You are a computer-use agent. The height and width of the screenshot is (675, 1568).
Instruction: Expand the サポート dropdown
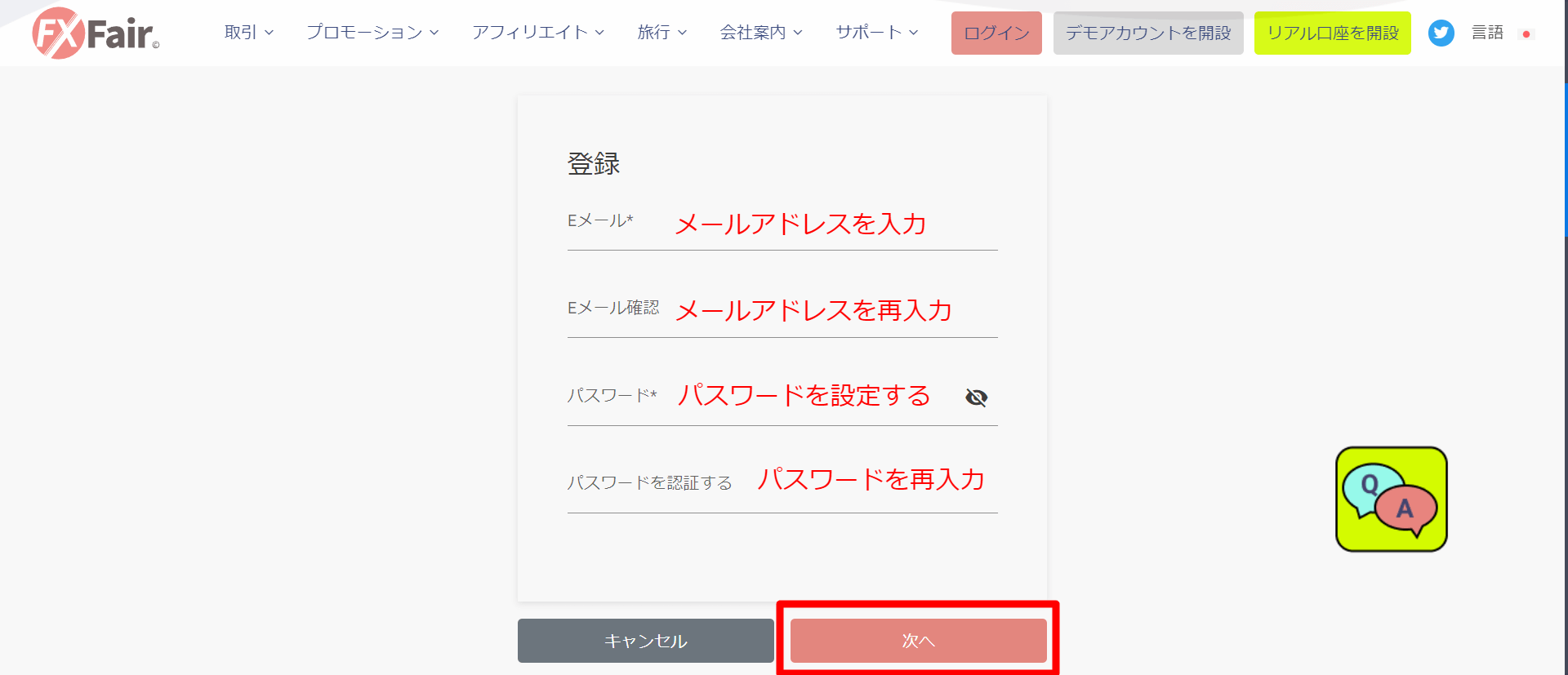875,33
